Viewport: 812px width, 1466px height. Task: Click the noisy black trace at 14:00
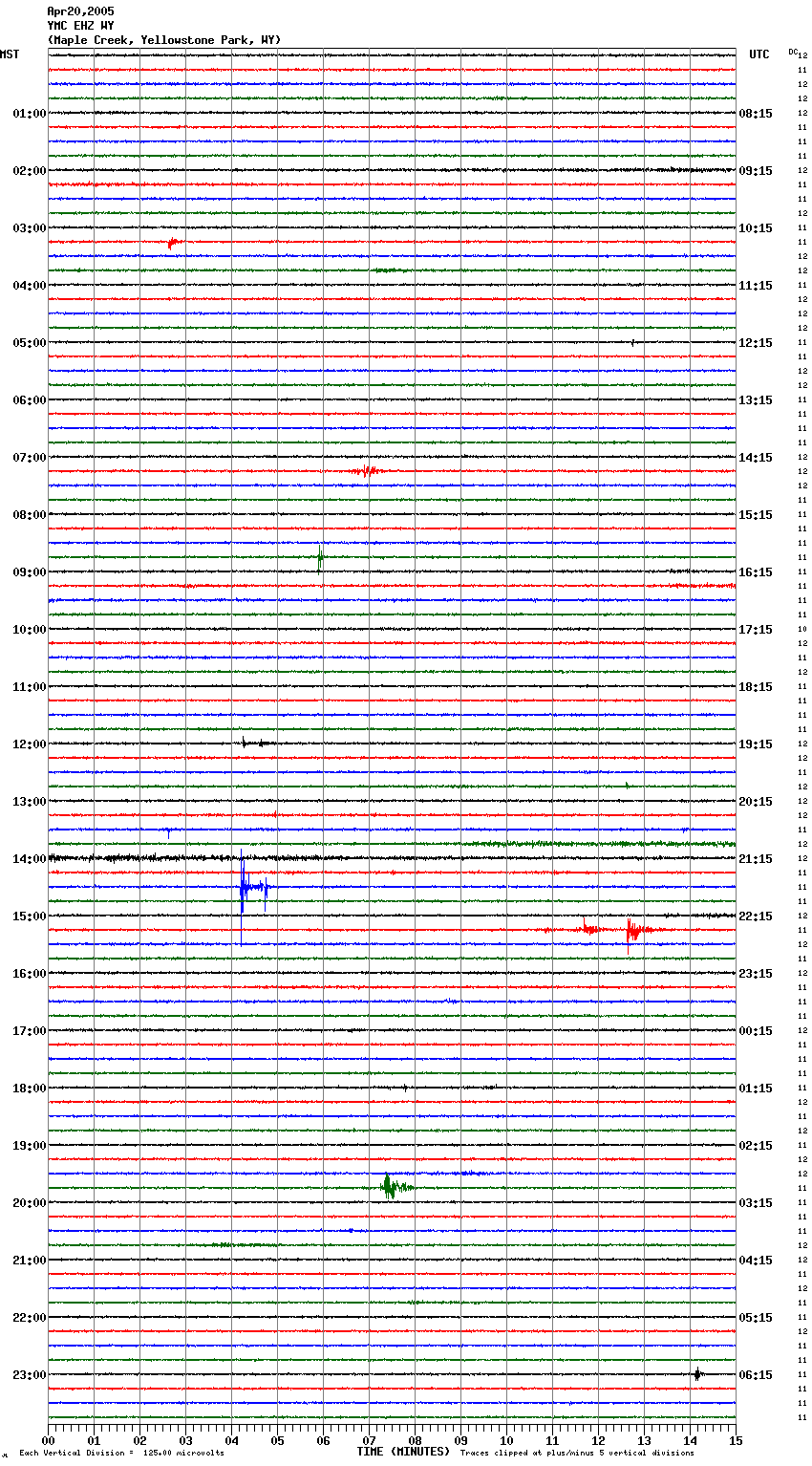click(392, 858)
